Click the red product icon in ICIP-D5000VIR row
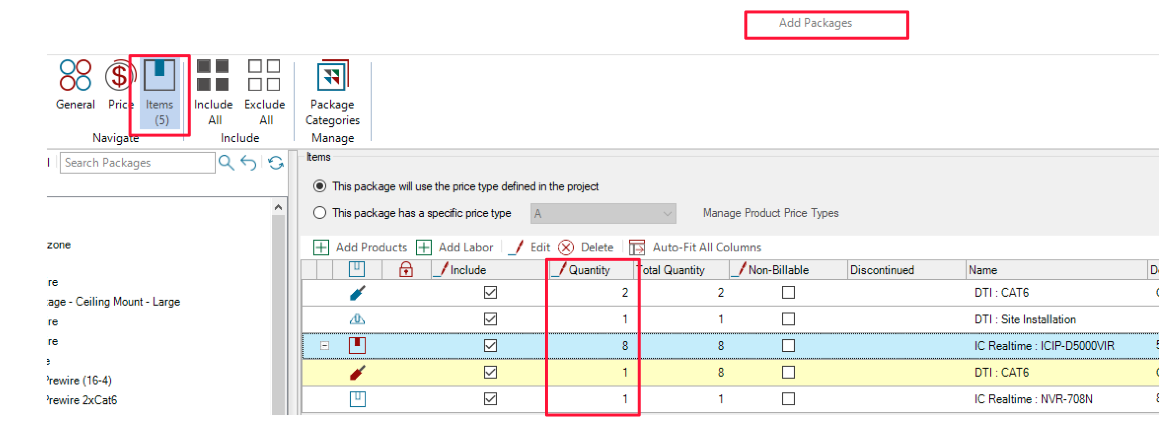This screenshot has width=1174, height=424. point(358,346)
